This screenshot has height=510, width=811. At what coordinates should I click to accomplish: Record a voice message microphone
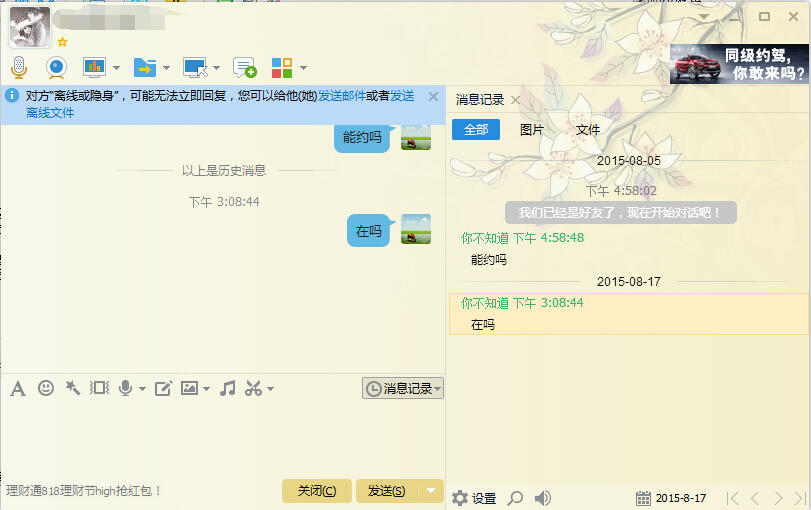[x=125, y=388]
